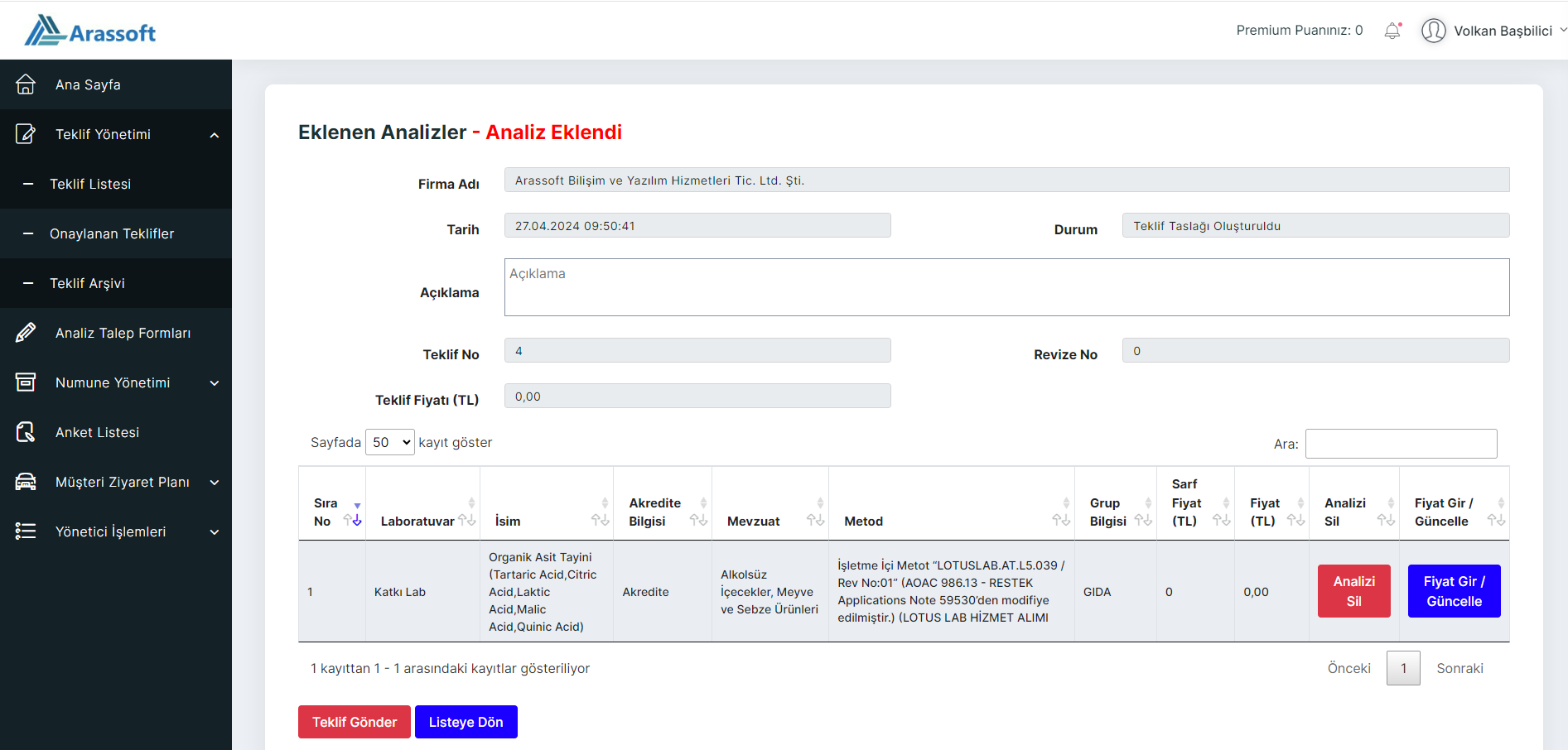
Task: Click the İşletme İçi Metot cell
Action: 951,592
